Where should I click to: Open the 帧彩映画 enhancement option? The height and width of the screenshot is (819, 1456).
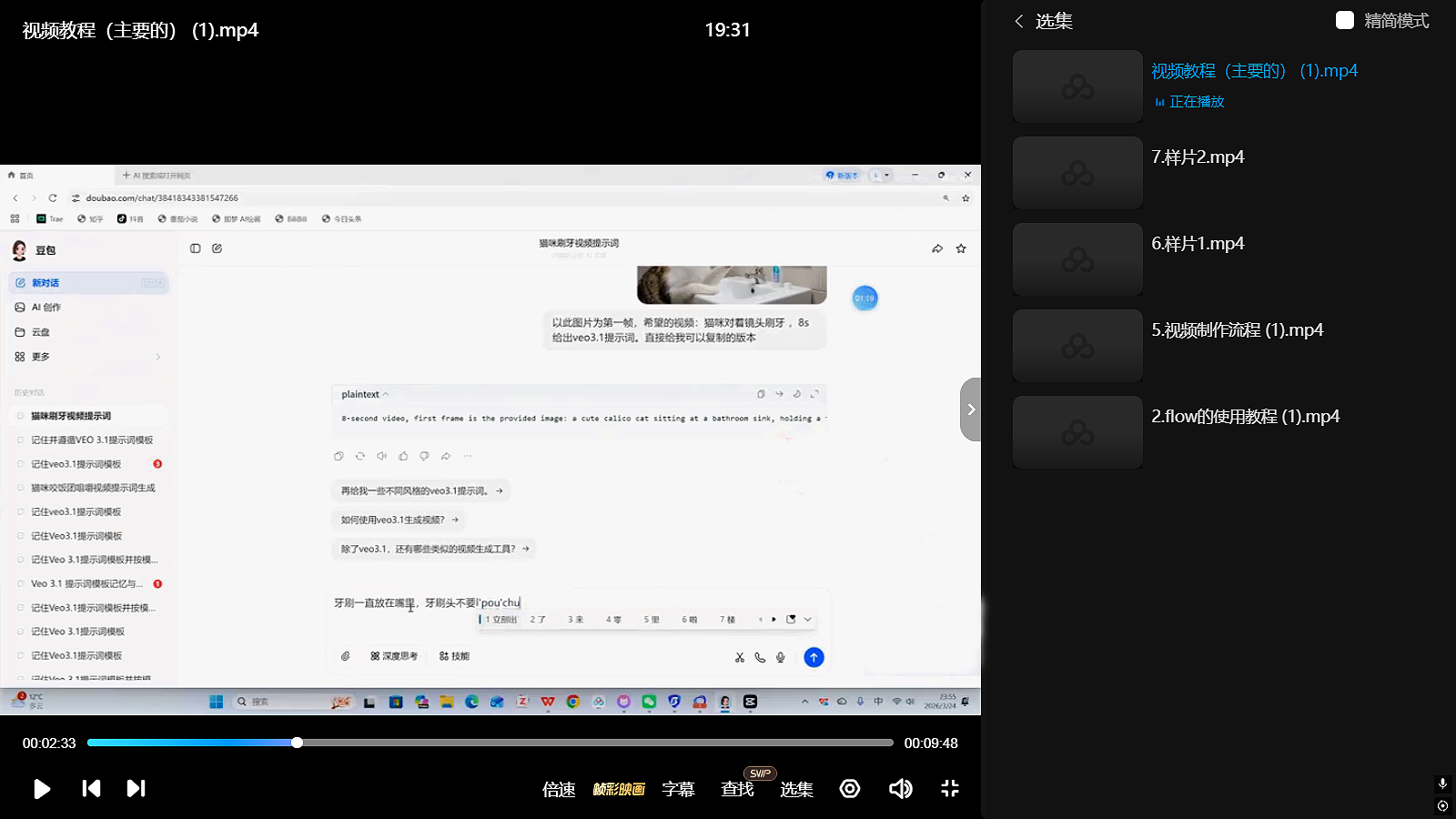click(619, 790)
